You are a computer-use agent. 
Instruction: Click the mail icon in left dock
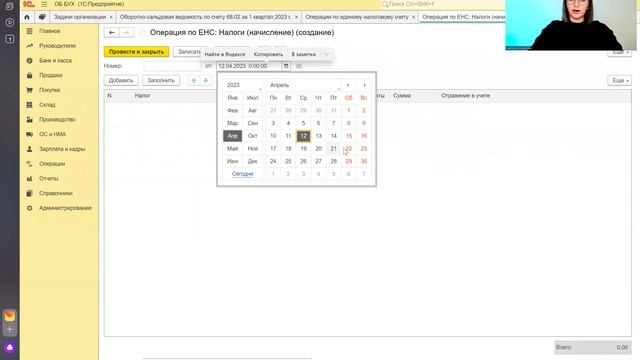pyautogui.click(x=10, y=316)
